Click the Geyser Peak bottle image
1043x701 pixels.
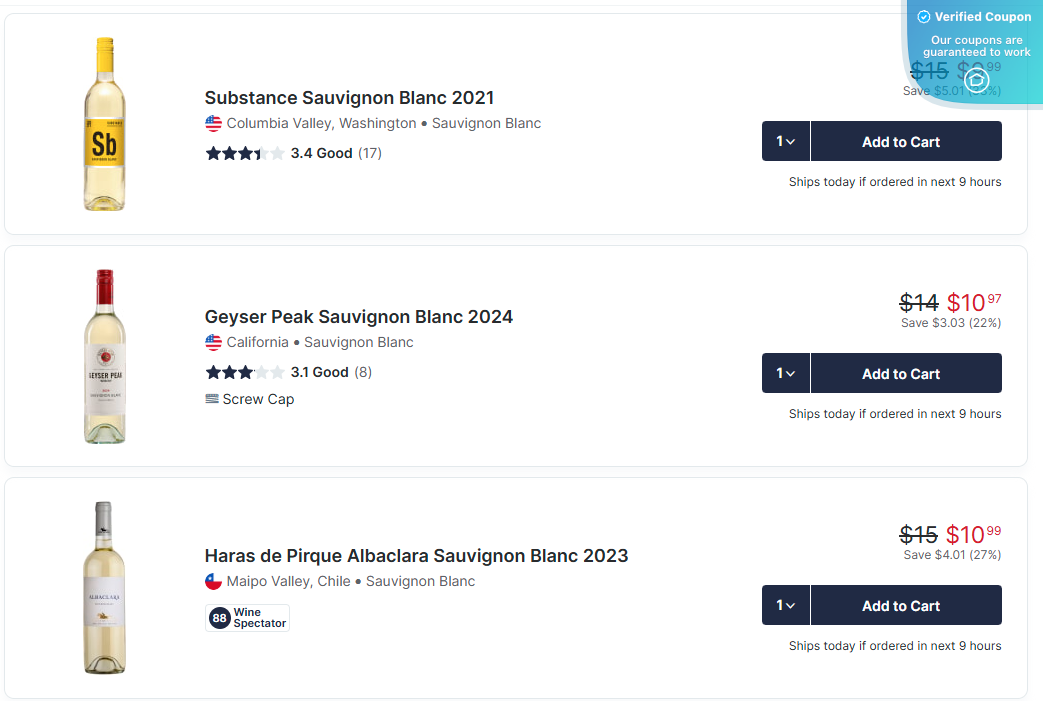[x=105, y=356]
